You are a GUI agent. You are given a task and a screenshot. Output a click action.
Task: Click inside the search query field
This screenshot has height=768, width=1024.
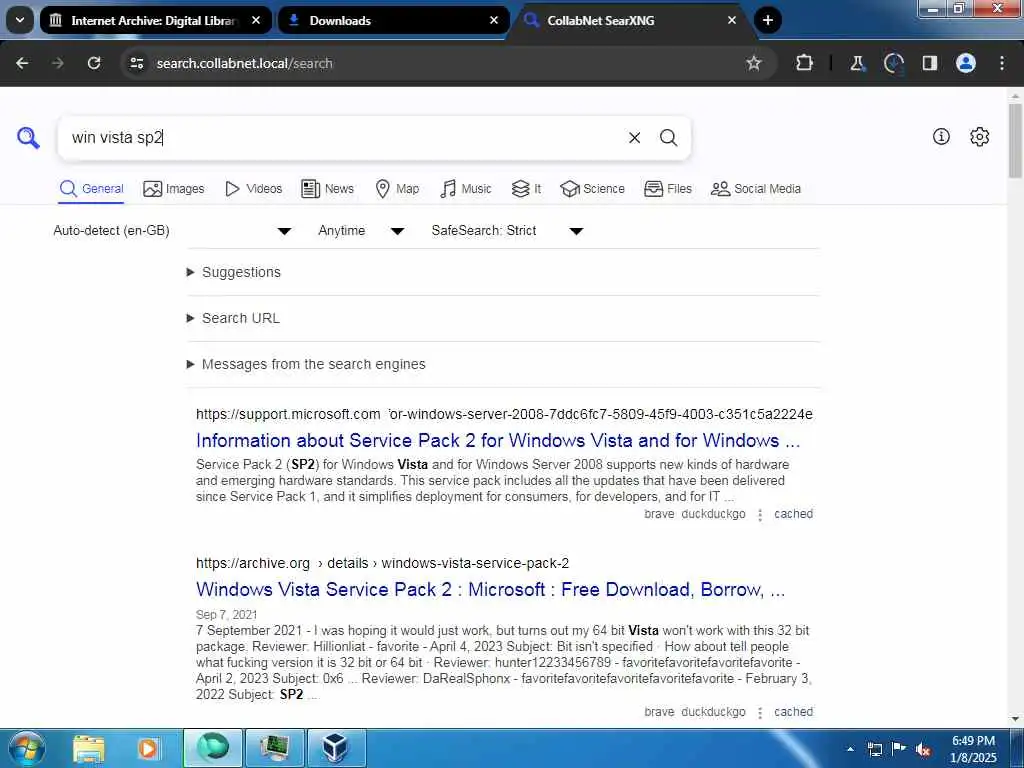tap(343, 138)
